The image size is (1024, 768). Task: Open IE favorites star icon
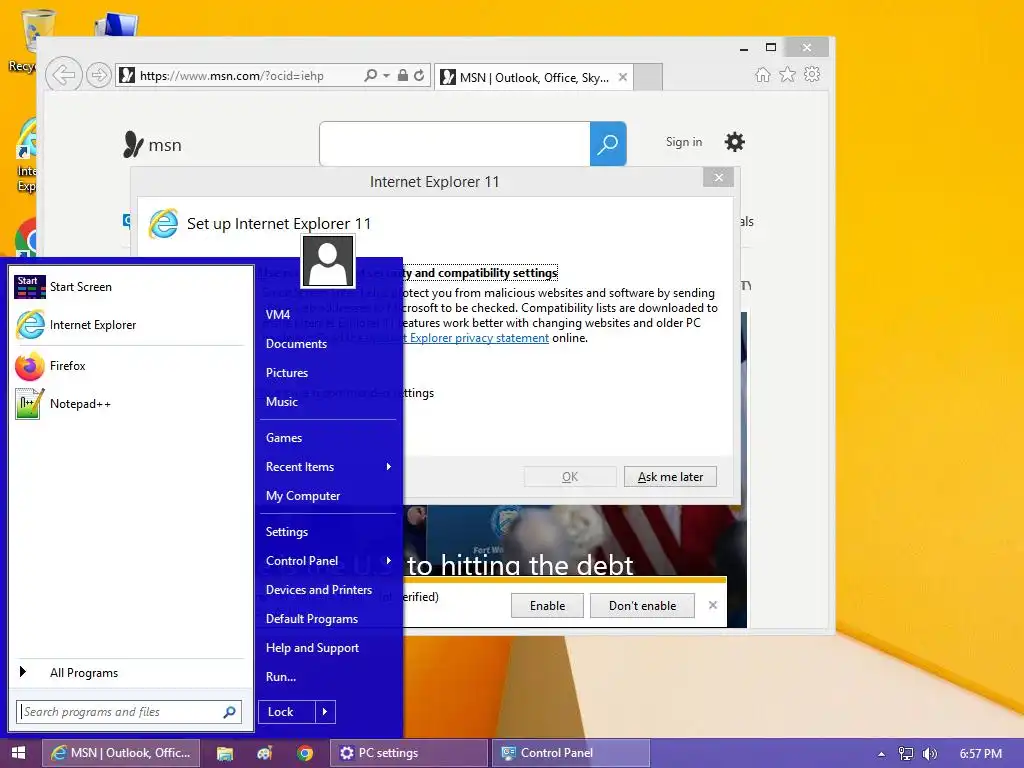point(788,74)
